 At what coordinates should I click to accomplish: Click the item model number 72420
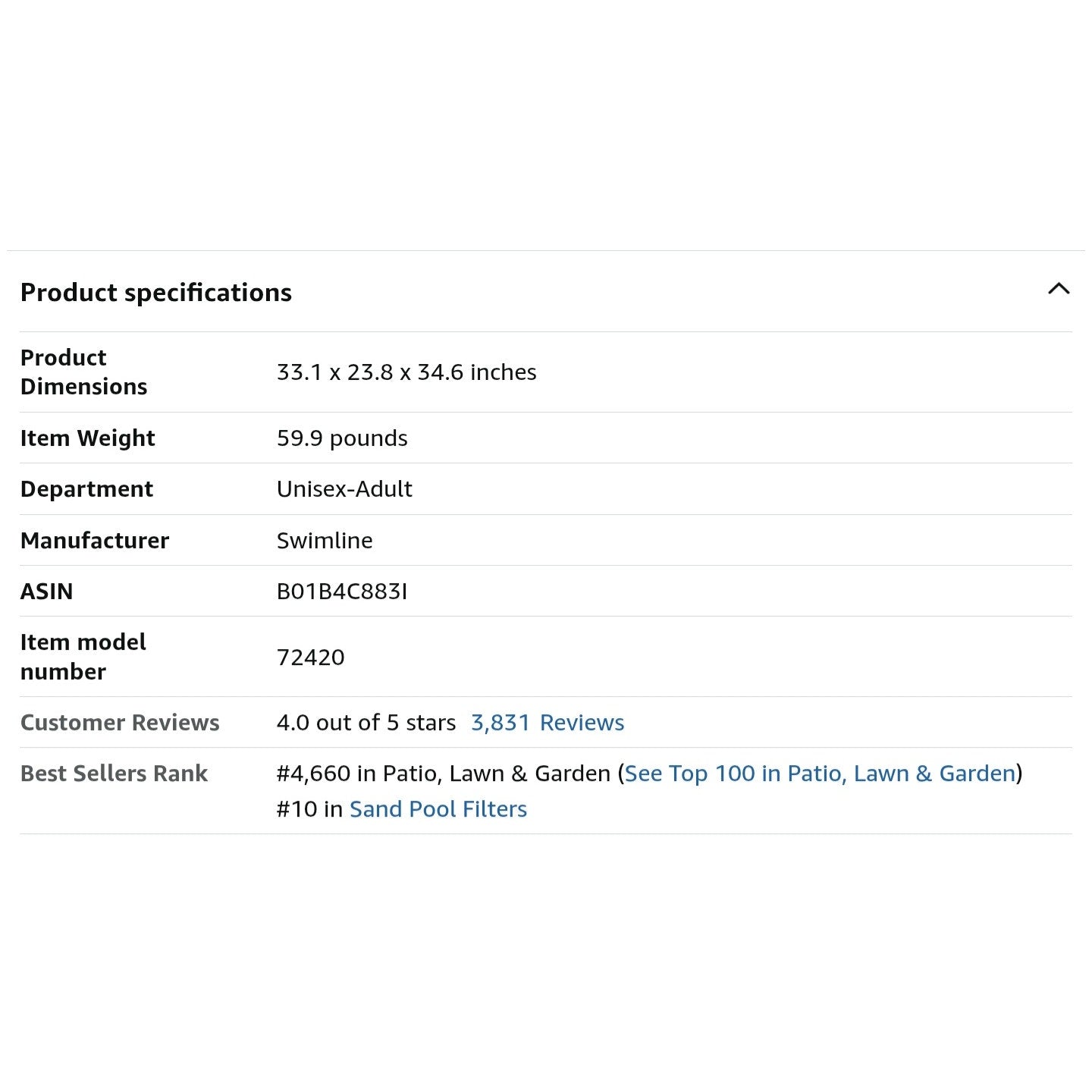(311, 657)
